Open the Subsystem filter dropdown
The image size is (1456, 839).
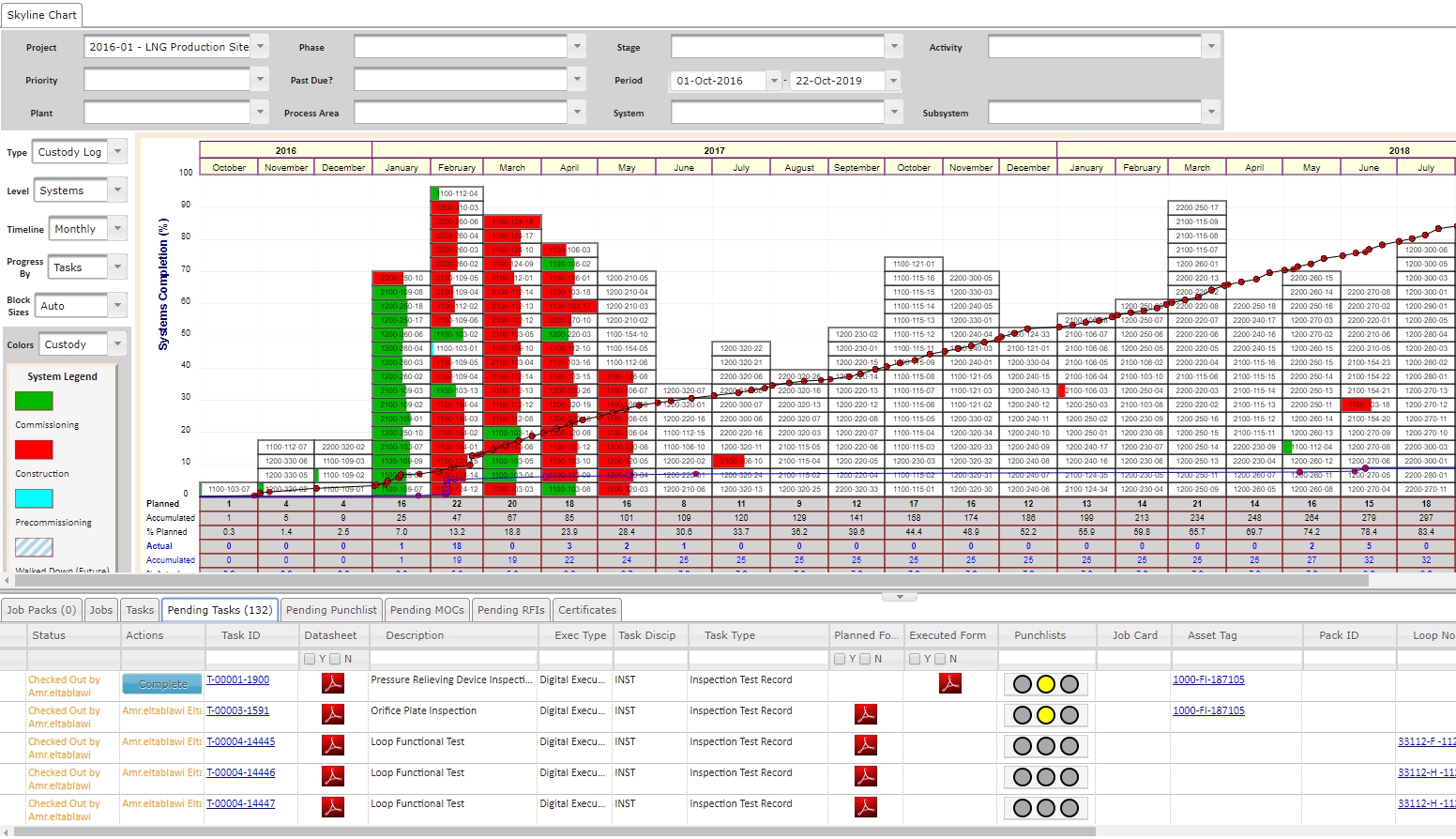click(1212, 113)
